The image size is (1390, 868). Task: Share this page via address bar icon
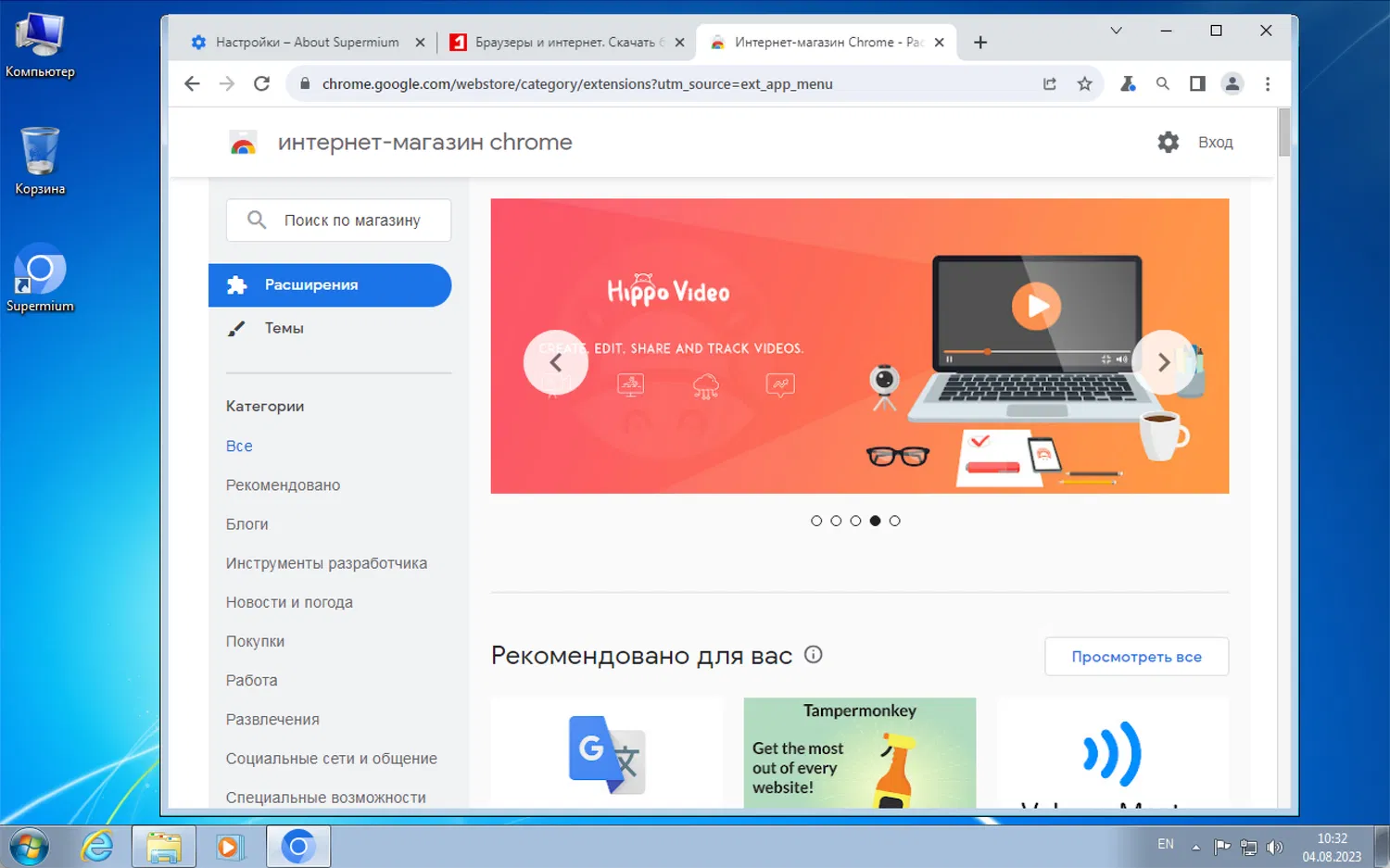click(1050, 83)
